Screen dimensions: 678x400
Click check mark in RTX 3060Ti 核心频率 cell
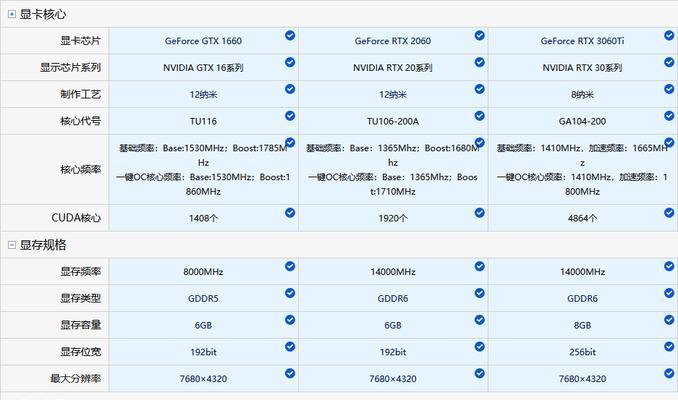point(669,143)
